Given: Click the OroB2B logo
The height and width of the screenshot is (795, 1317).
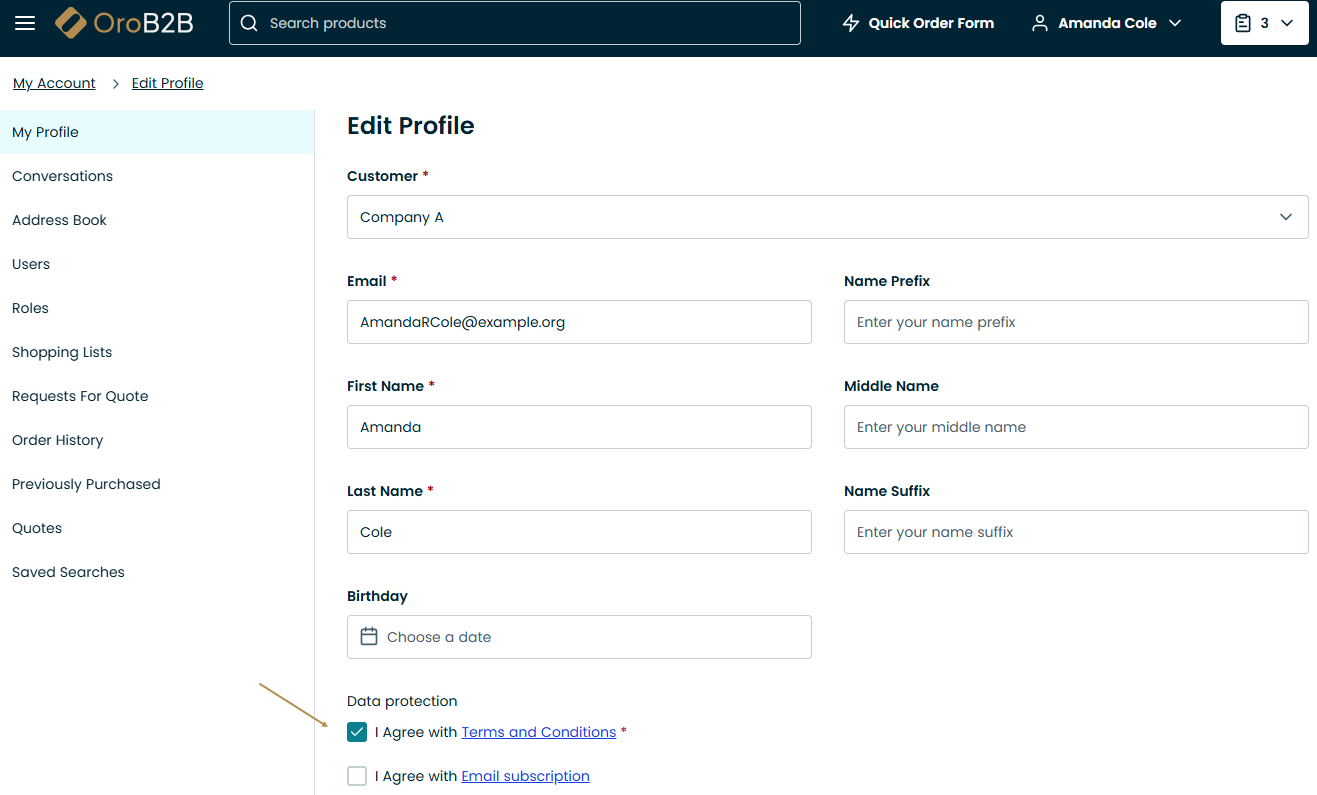Looking at the screenshot, I should coord(124,23).
